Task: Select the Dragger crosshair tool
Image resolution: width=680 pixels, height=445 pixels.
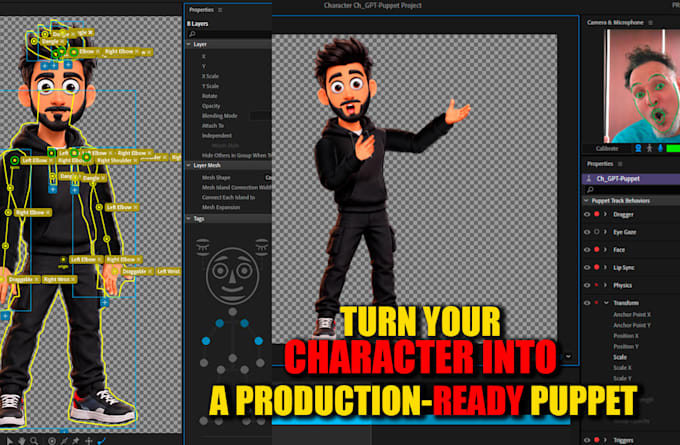Action: pos(88,441)
